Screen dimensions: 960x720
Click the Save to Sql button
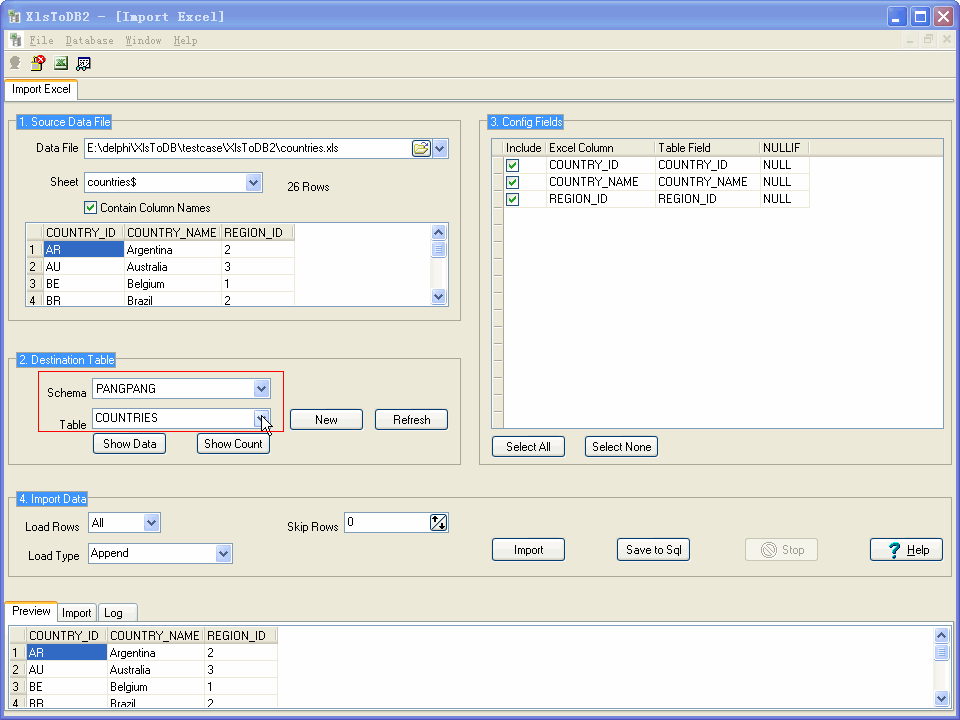pos(653,550)
